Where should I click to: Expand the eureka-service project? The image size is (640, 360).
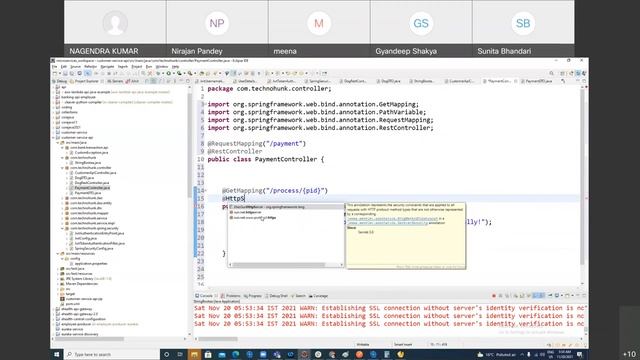(x=53, y=329)
